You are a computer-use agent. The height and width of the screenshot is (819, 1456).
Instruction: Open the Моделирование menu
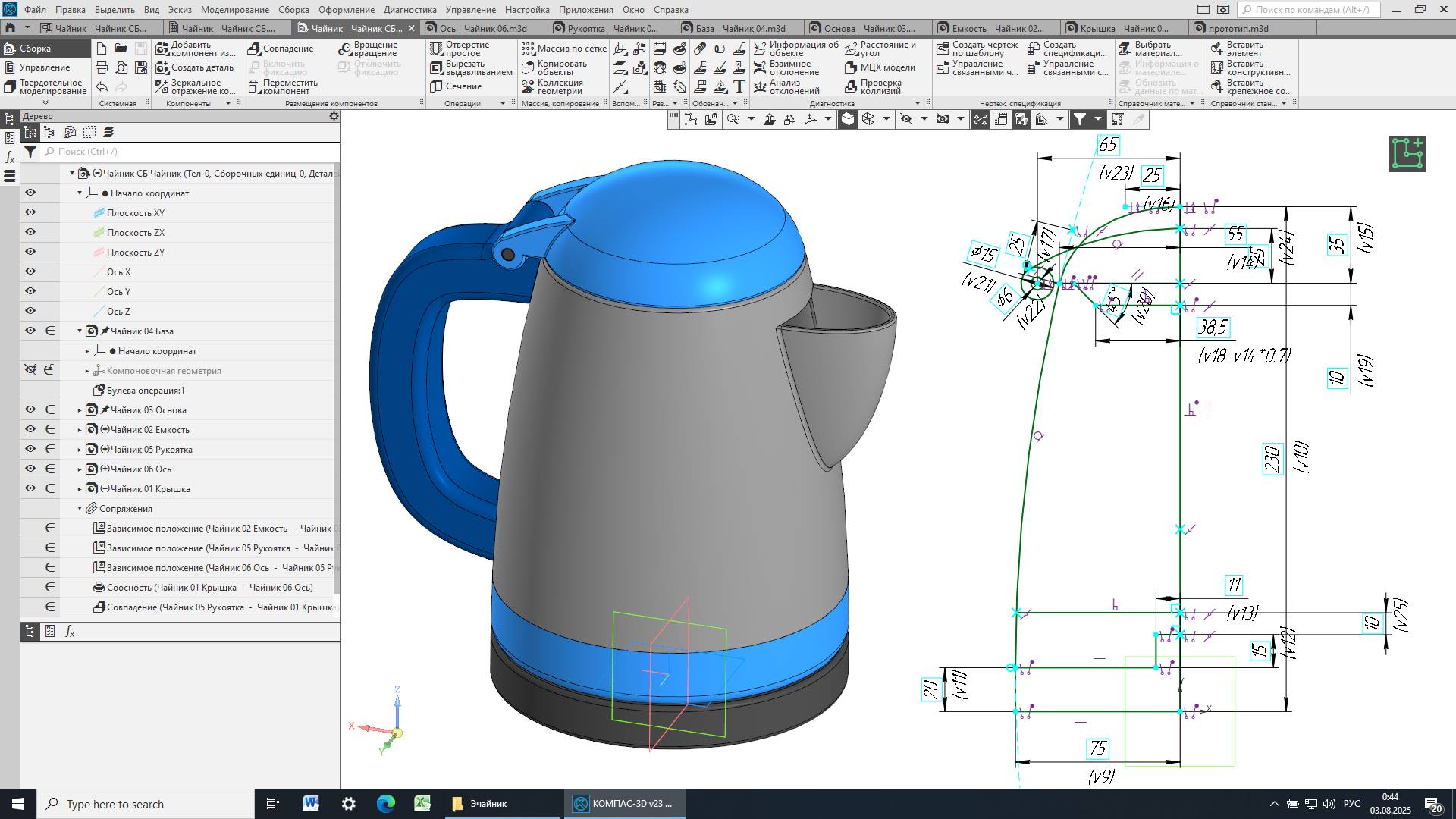(234, 10)
